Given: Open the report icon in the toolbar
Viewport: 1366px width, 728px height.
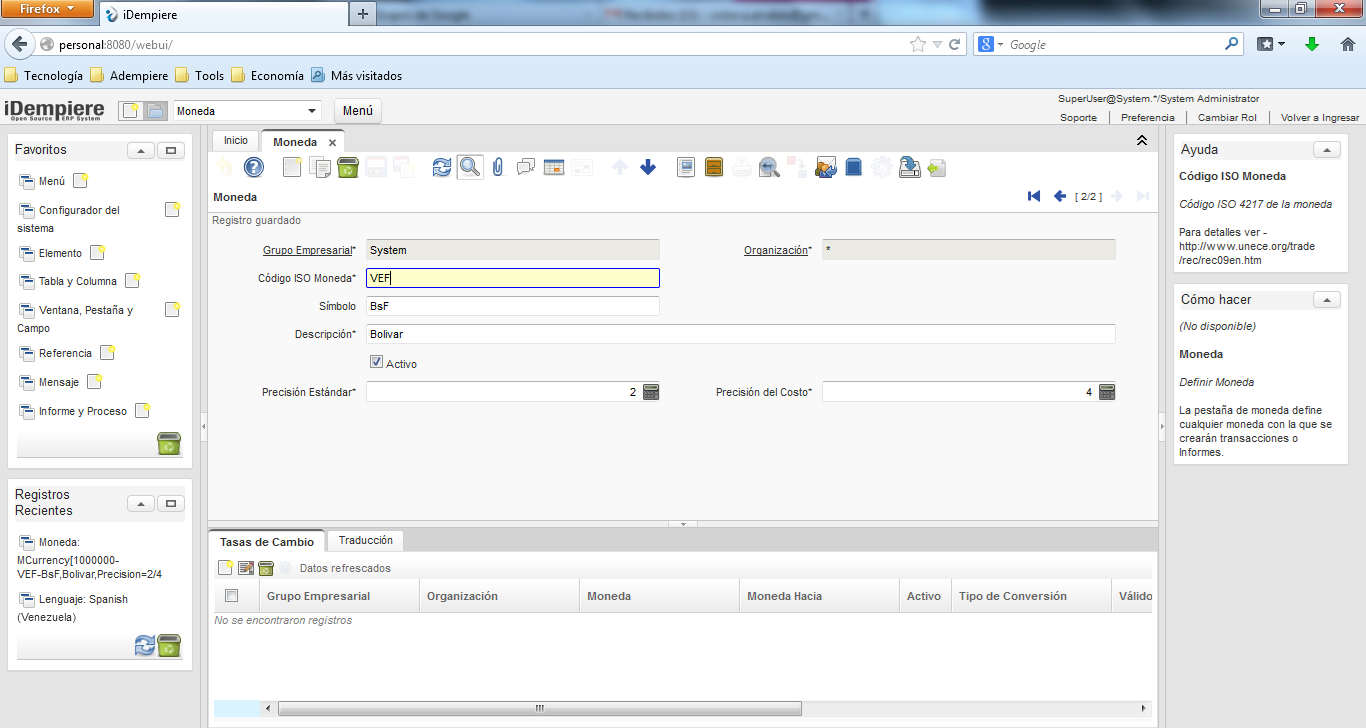Looking at the screenshot, I should [x=685, y=167].
